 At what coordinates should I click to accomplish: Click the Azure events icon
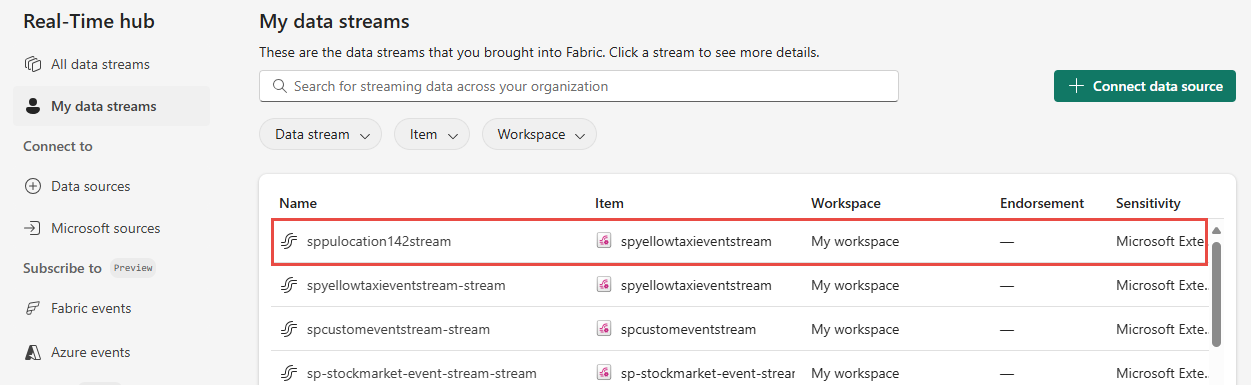point(33,352)
